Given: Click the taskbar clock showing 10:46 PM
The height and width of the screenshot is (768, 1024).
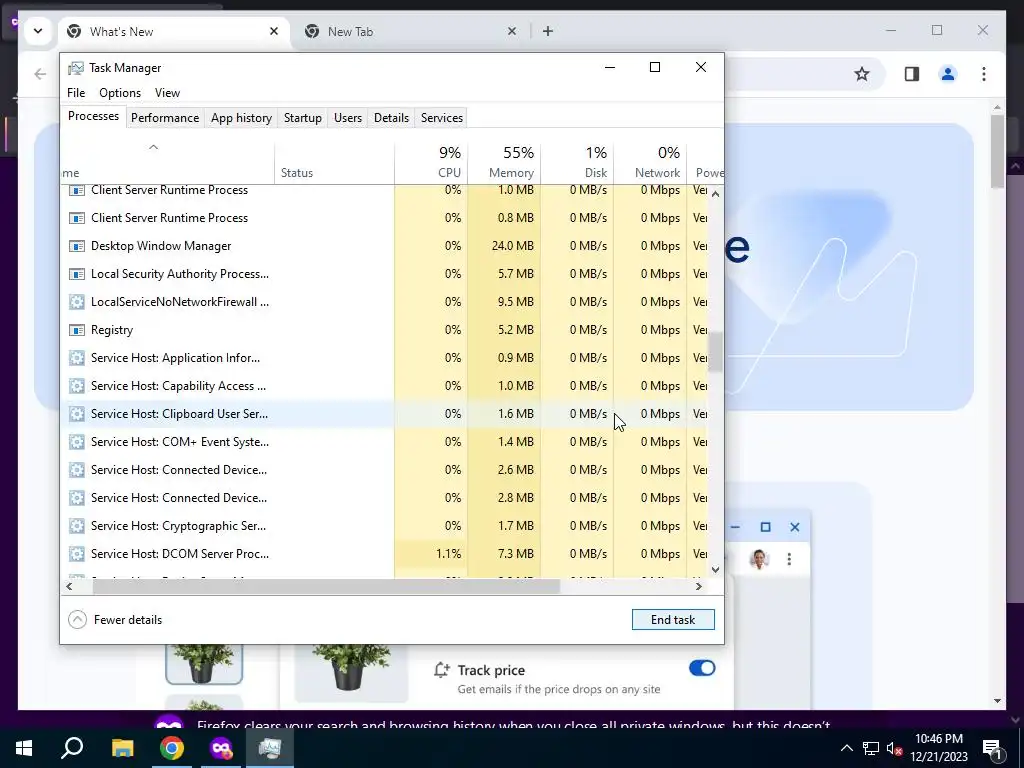Looking at the screenshot, I should (938, 748).
